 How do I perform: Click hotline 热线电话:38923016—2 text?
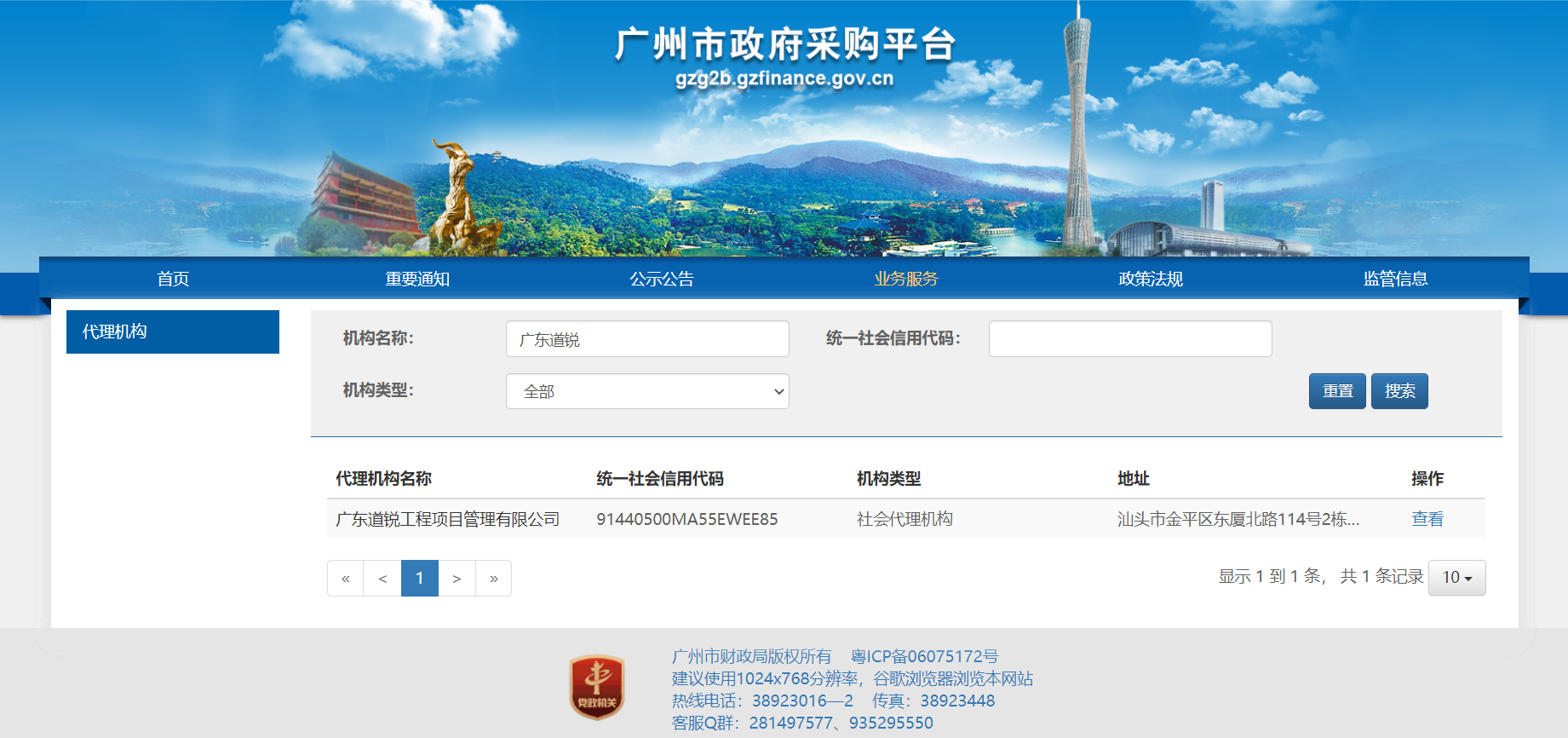762,701
